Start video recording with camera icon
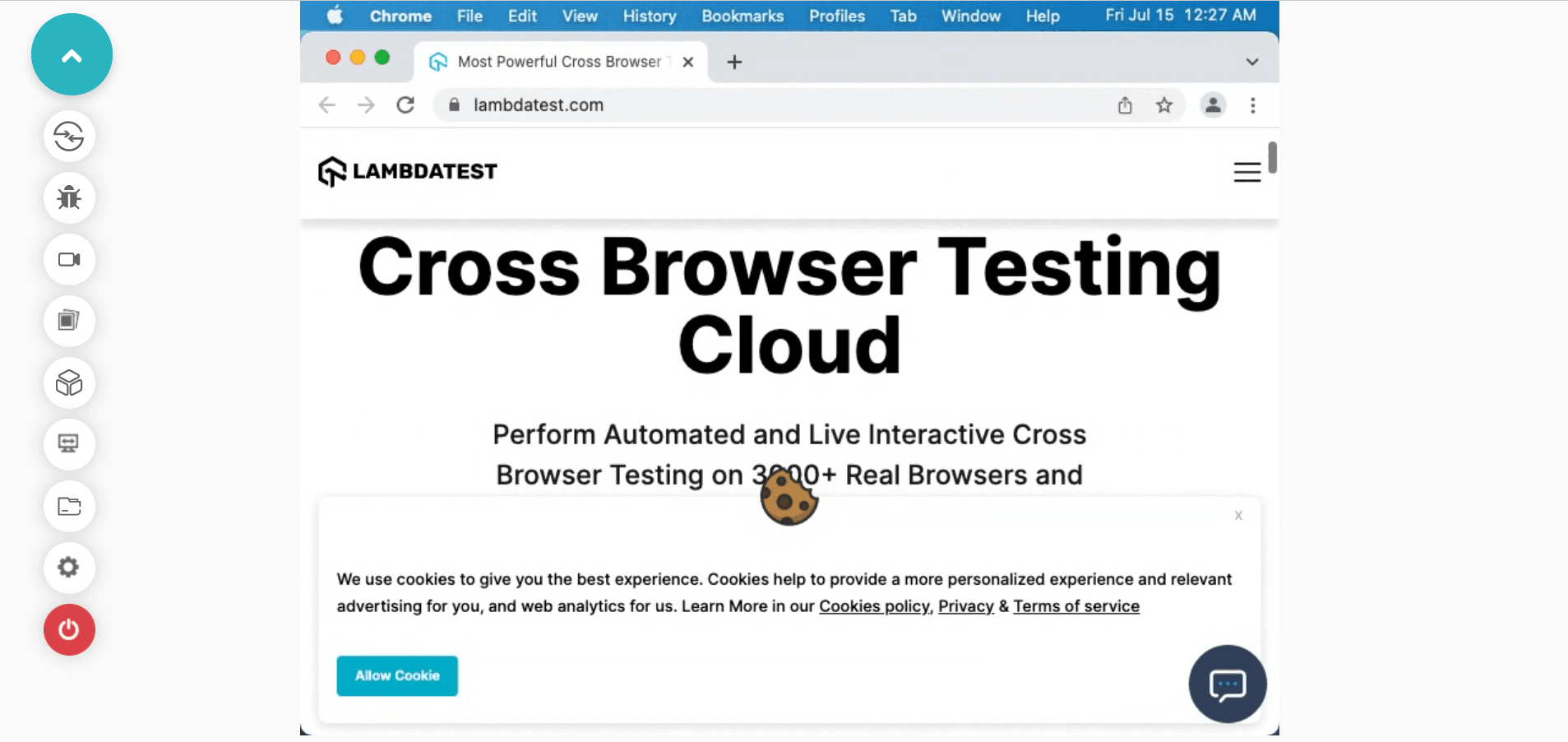The height and width of the screenshot is (742, 1568). pyautogui.click(x=69, y=259)
